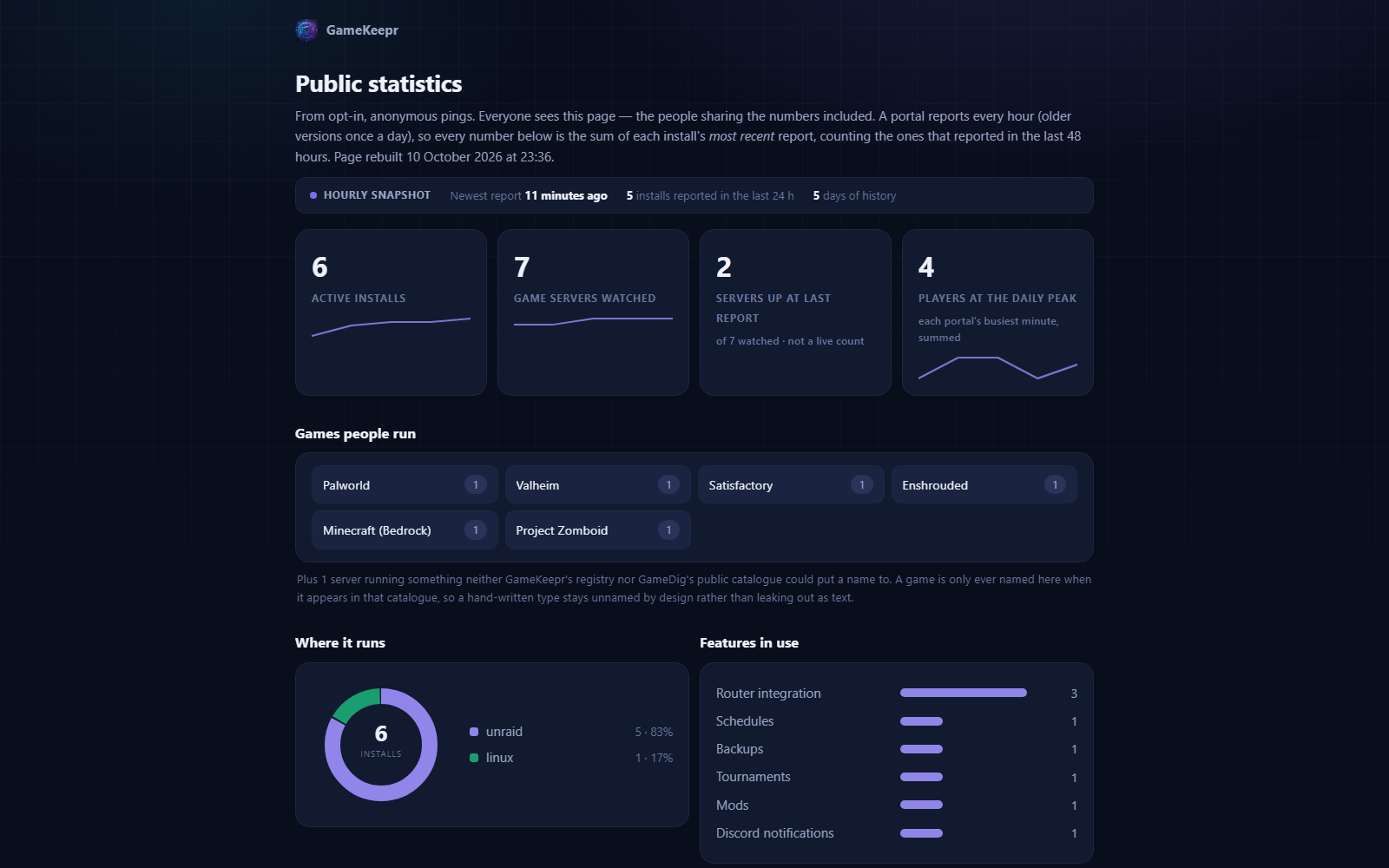Click the Servers Up At Last Report value 2
Viewport: 1389px width, 868px height.
pos(724,267)
